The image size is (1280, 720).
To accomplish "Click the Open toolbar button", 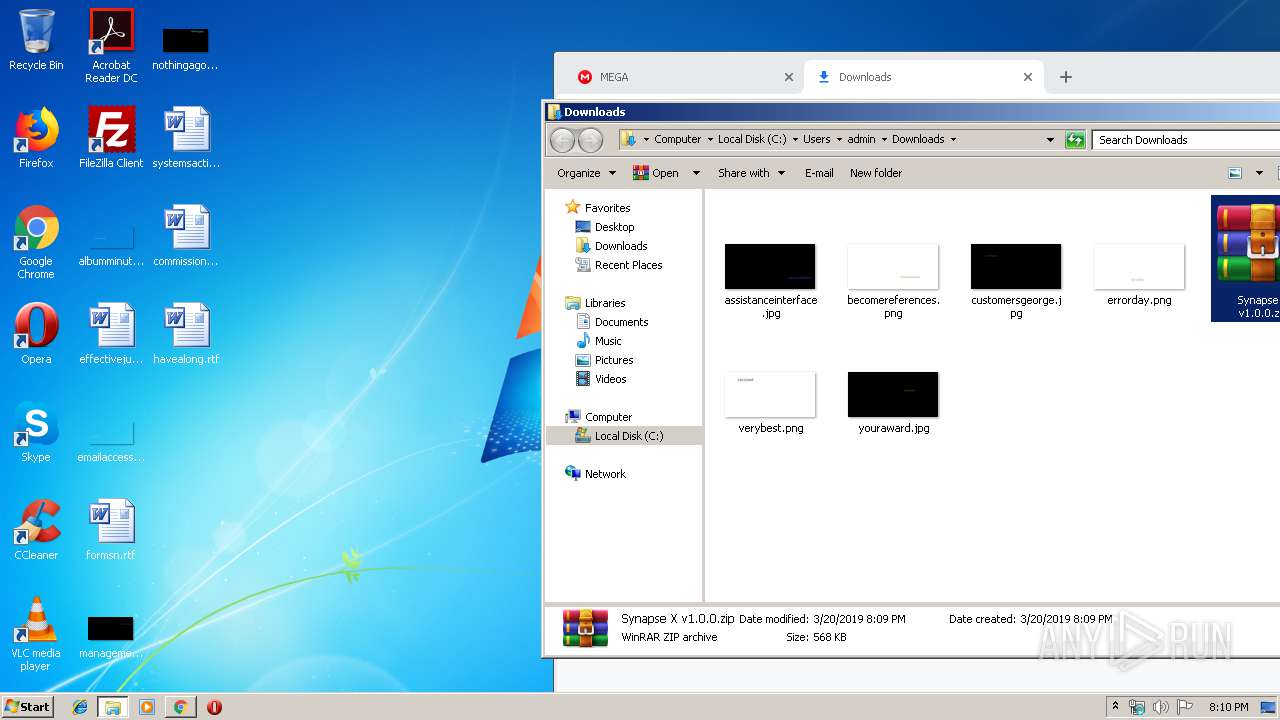I will tap(656, 173).
